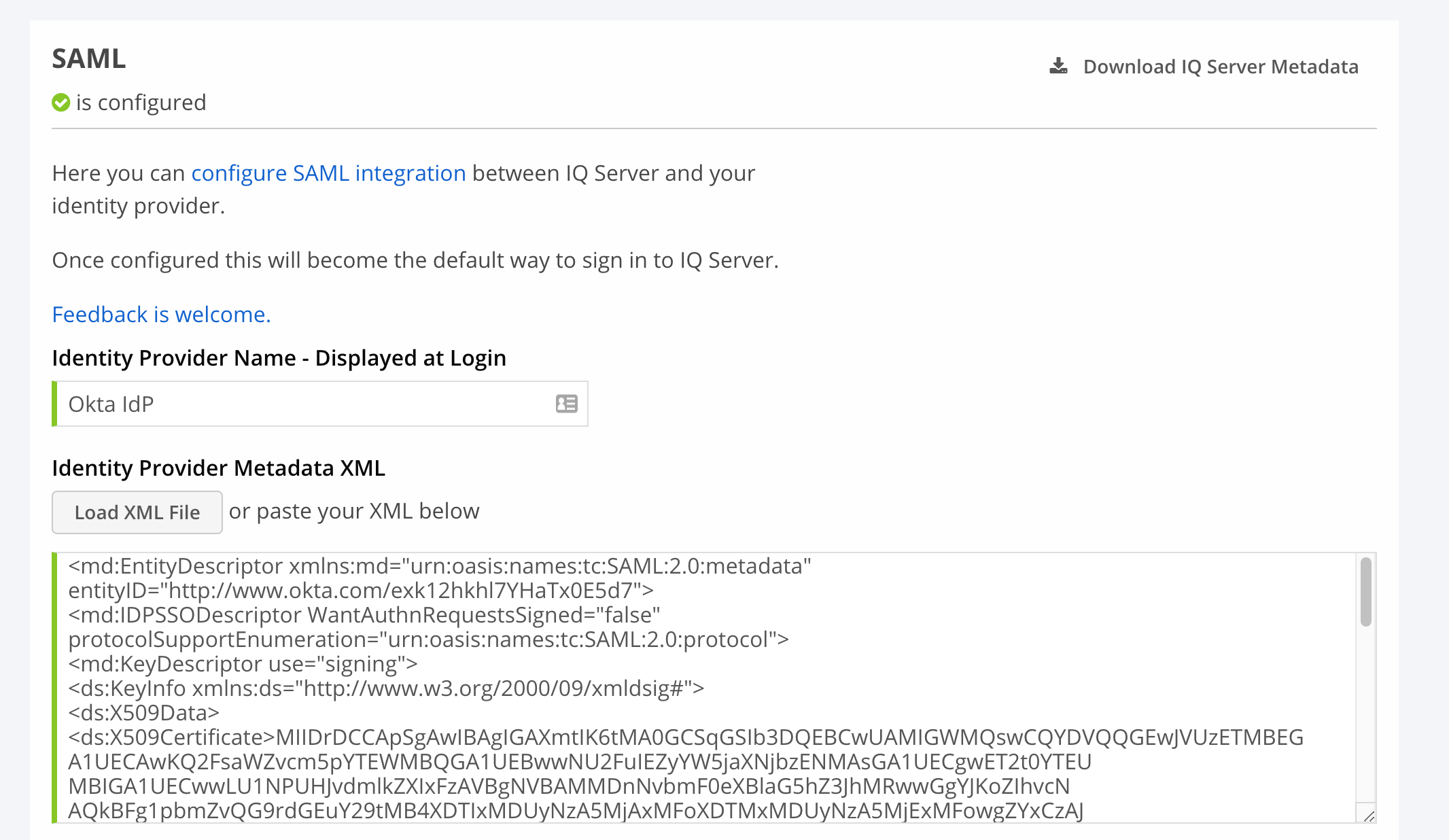Click the "Download IQ Server Metadata" label
The width and height of the screenshot is (1449, 840).
(1220, 67)
